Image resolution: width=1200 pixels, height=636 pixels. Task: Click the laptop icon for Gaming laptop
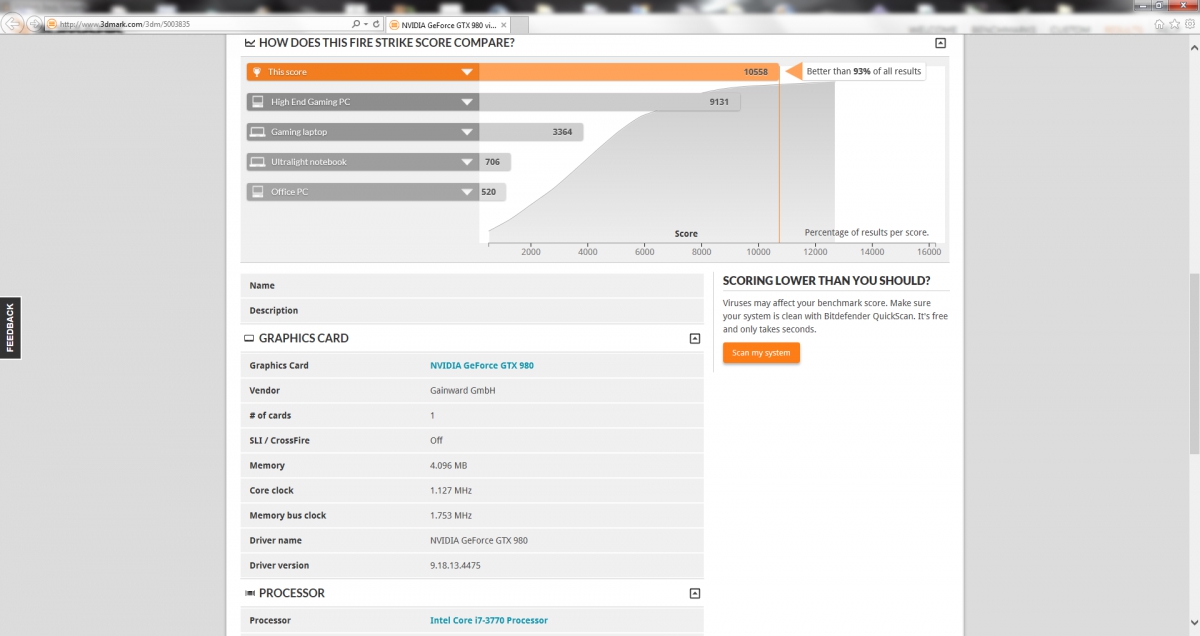coord(258,132)
